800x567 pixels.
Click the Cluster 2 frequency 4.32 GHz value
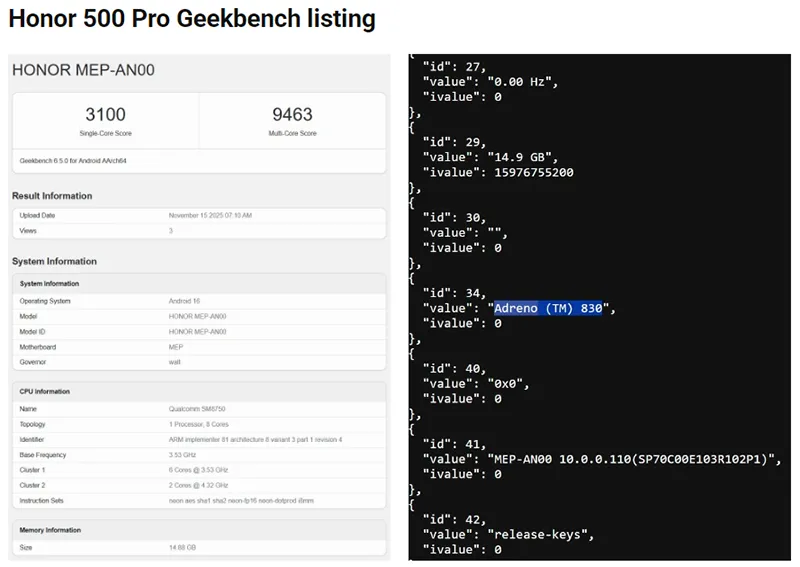tap(198, 484)
